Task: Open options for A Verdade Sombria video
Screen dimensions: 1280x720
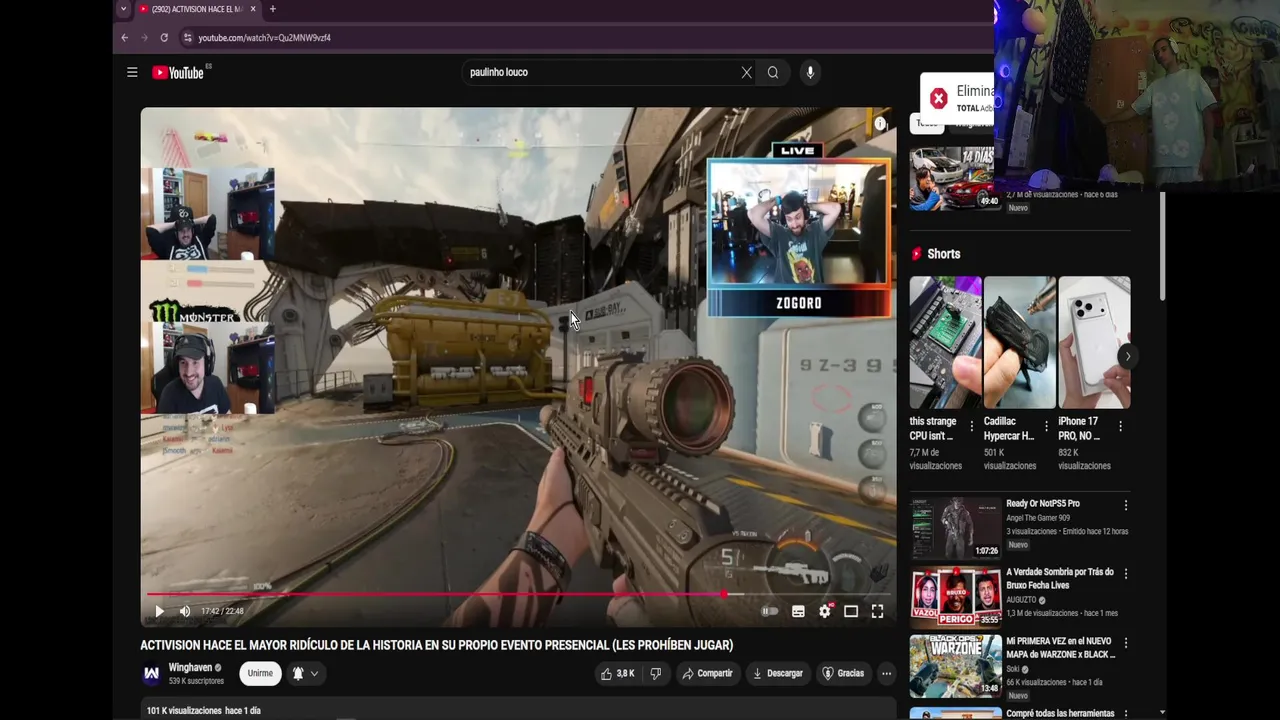Action: (x=1126, y=574)
